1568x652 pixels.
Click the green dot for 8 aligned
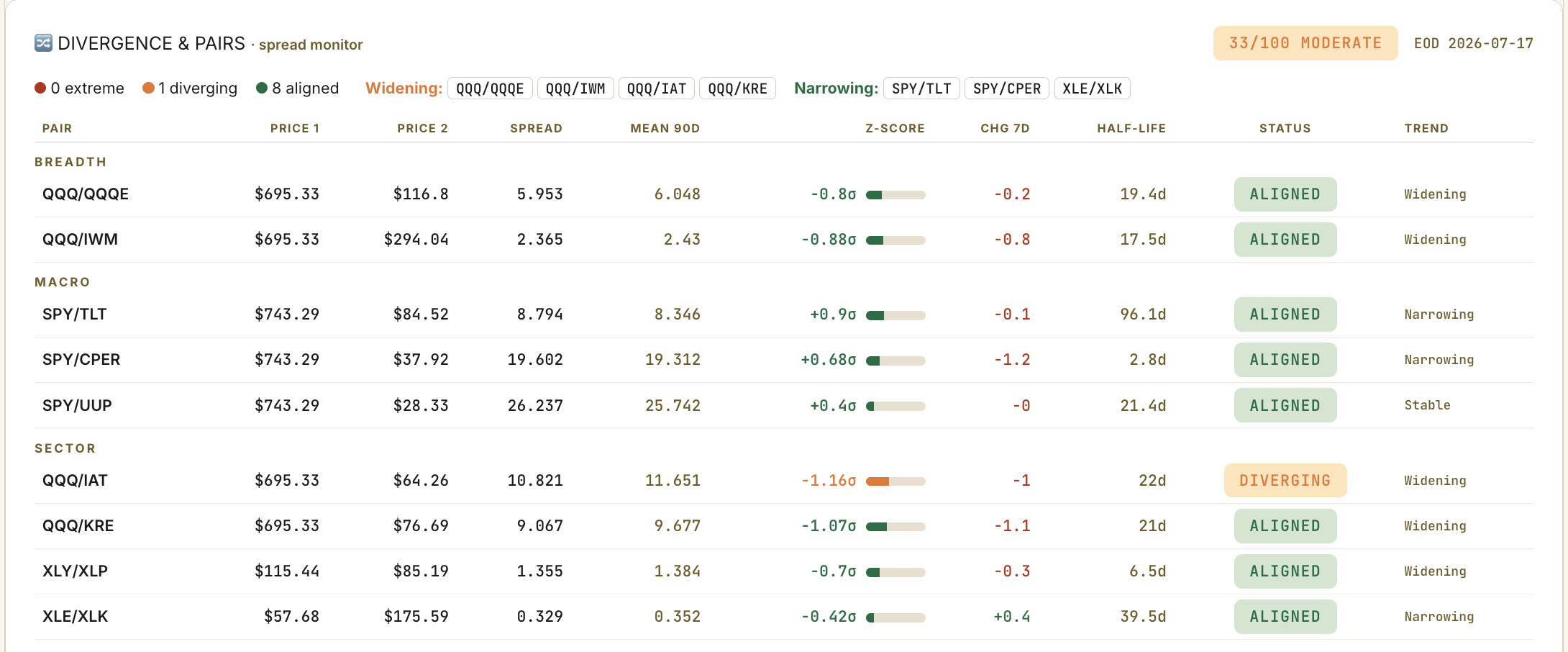point(262,88)
